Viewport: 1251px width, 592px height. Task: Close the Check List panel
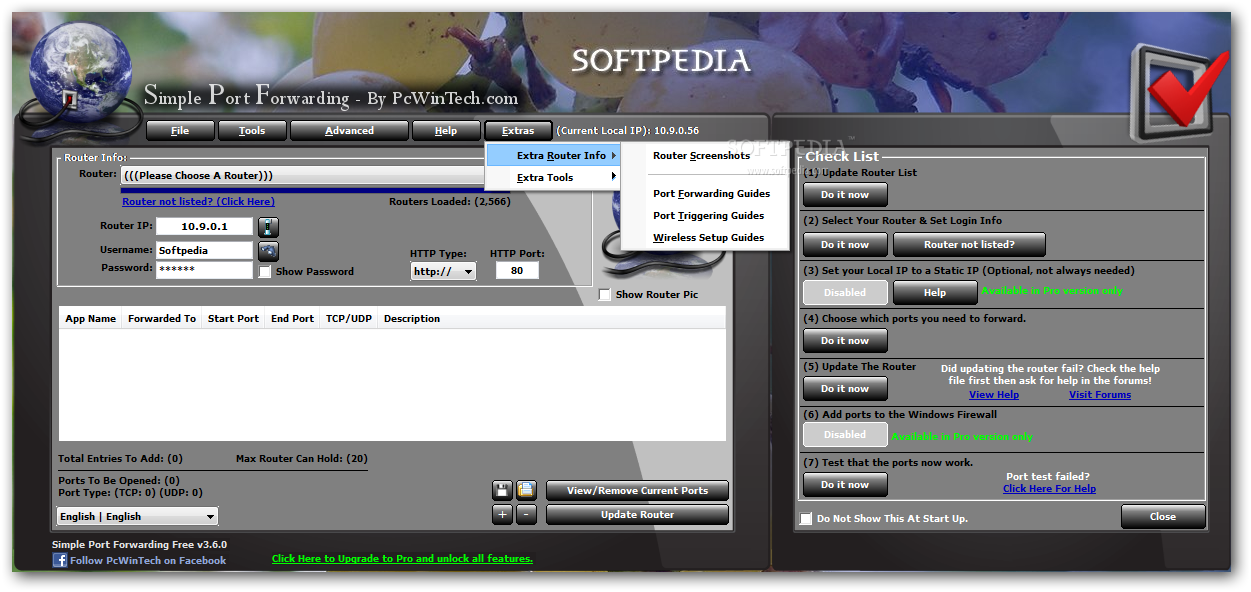coord(1163,517)
